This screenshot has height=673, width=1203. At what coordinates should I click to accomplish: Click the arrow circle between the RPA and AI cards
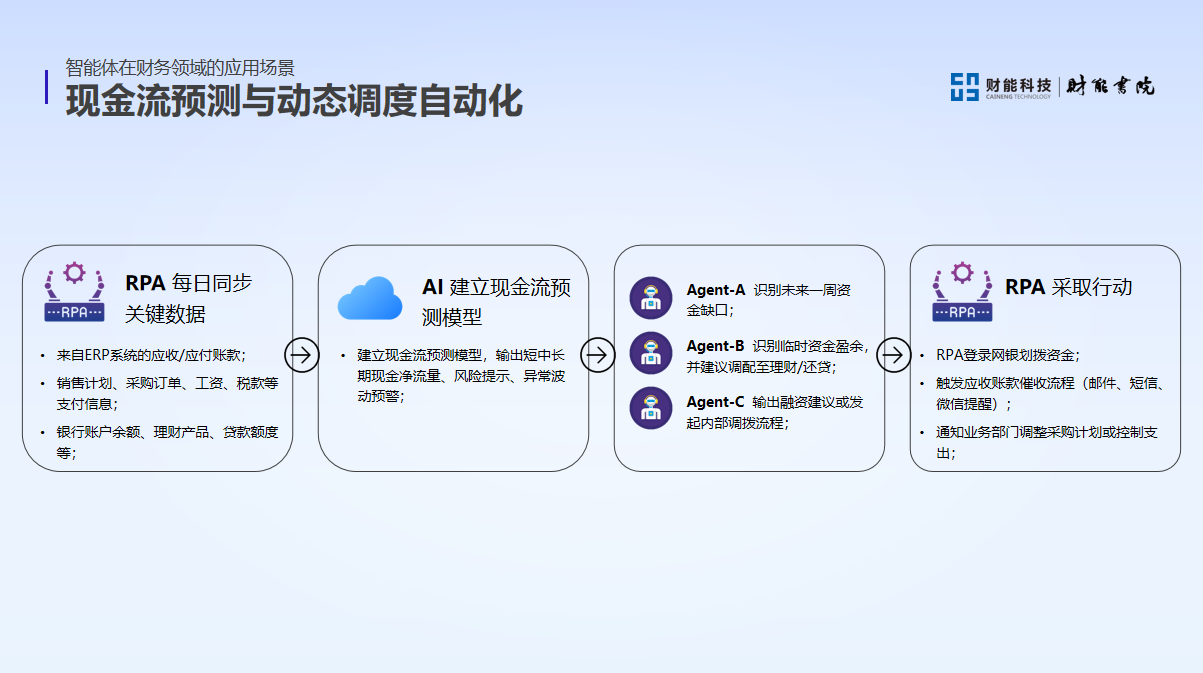coord(302,354)
